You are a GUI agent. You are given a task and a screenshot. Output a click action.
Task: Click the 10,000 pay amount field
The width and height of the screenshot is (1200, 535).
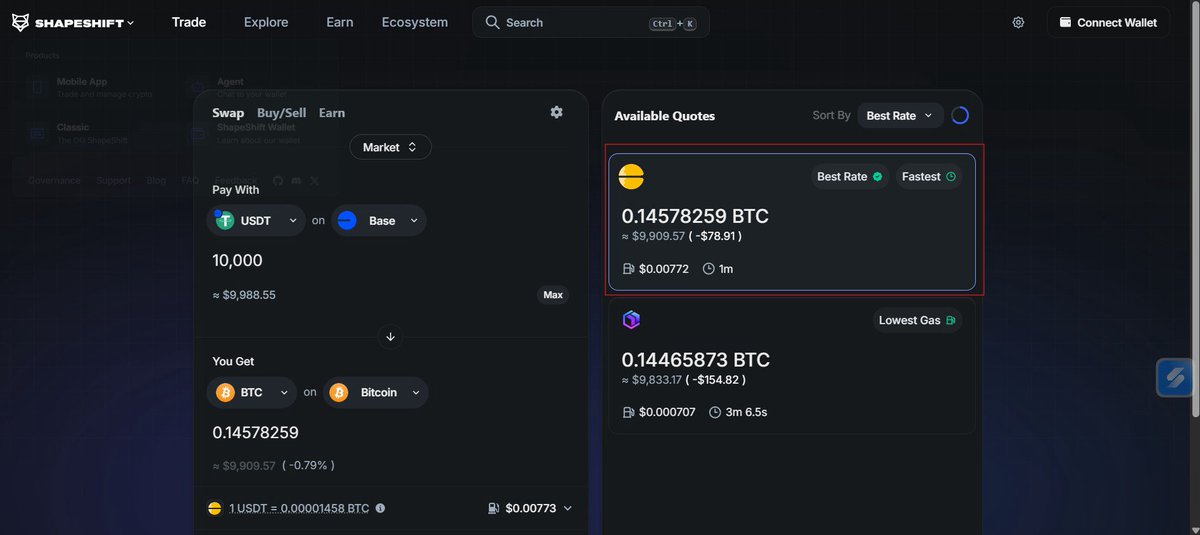click(237, 260)
